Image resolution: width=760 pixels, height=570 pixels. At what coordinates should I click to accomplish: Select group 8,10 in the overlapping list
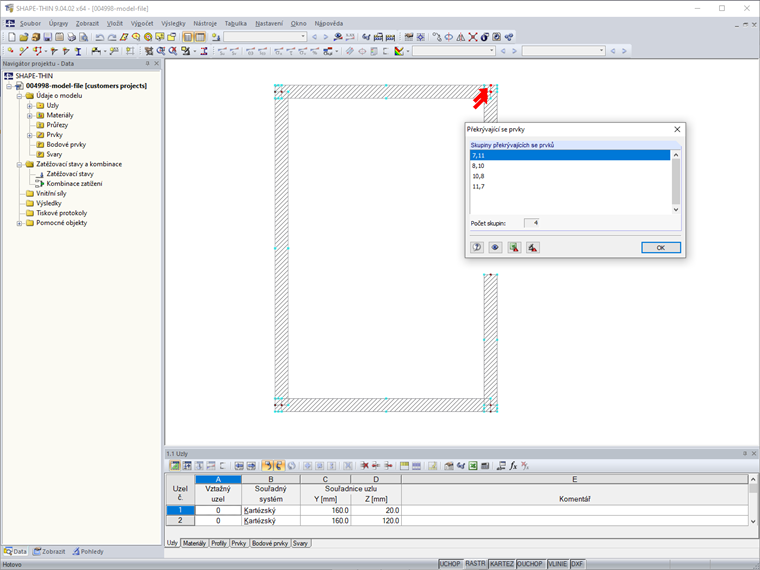[570, 166]
